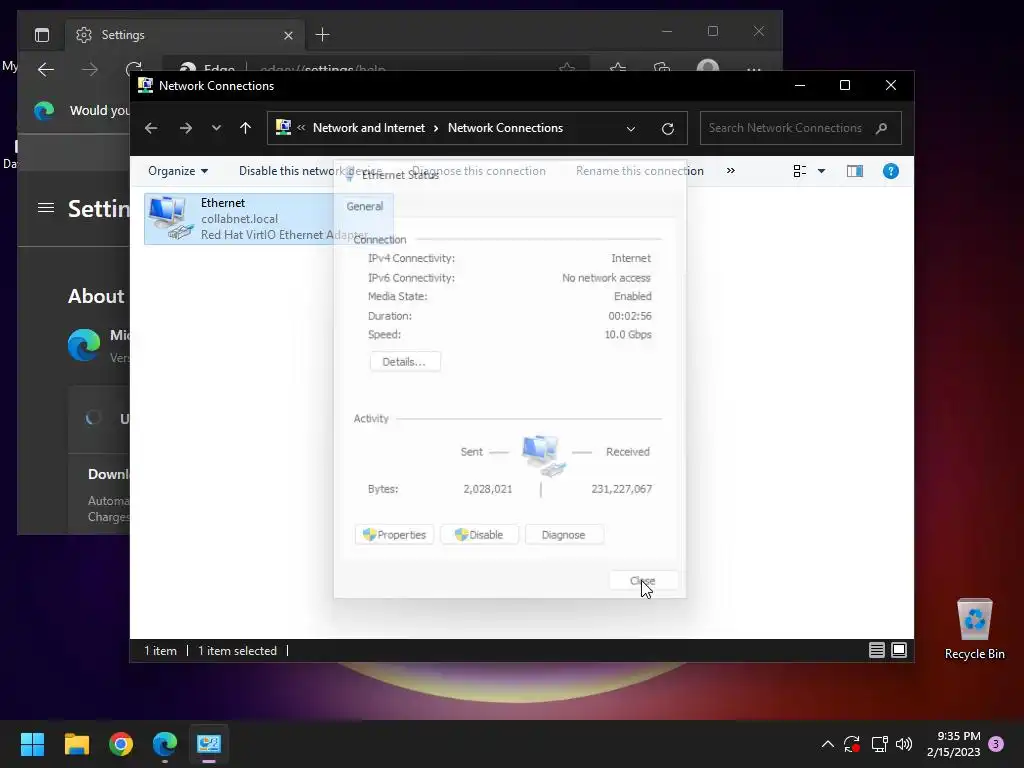This screenshot has height=768, width=1024.
Task: Disable the Ethernet connection
Action: [479, 535]
